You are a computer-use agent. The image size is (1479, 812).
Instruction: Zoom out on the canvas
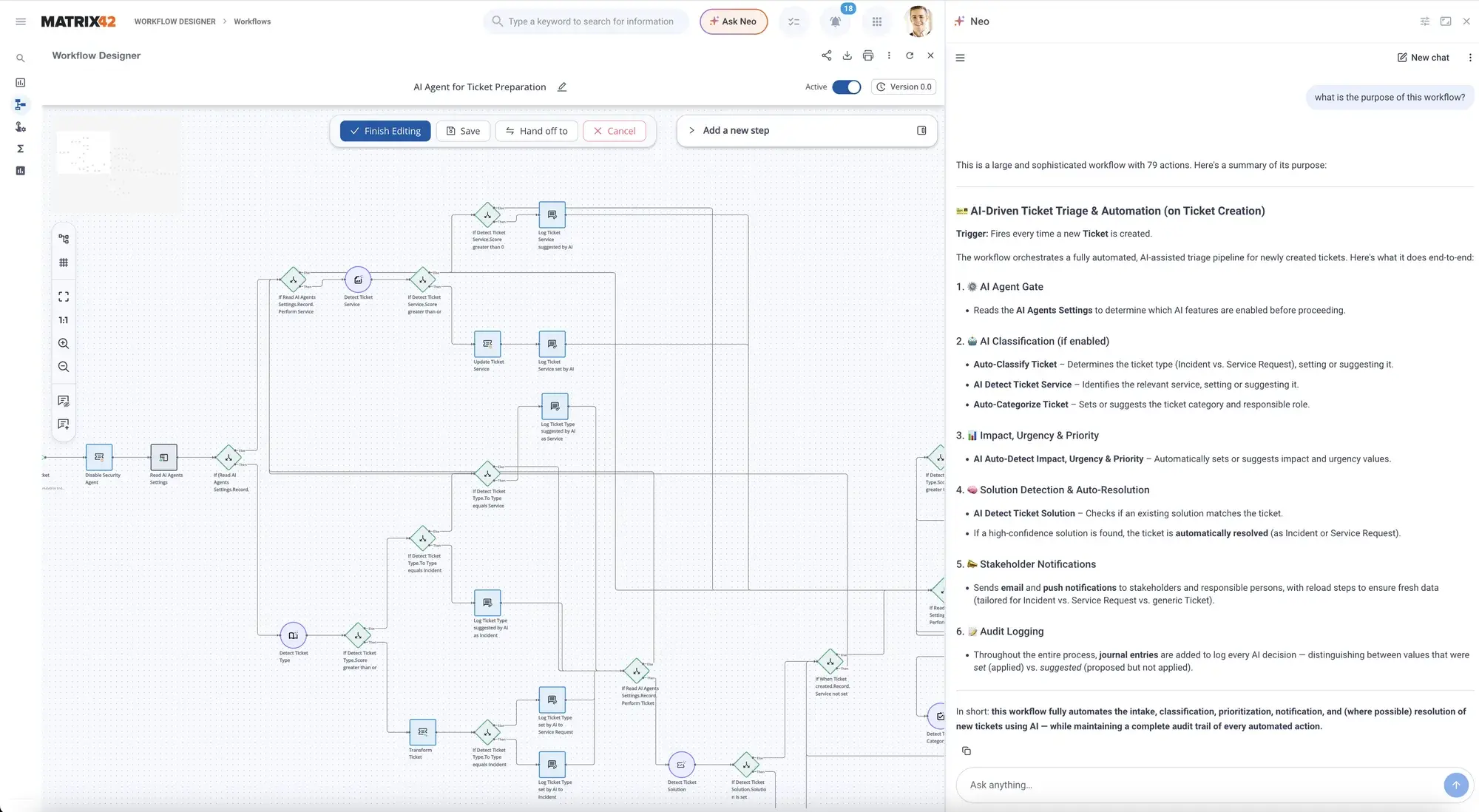coord(64,367)
